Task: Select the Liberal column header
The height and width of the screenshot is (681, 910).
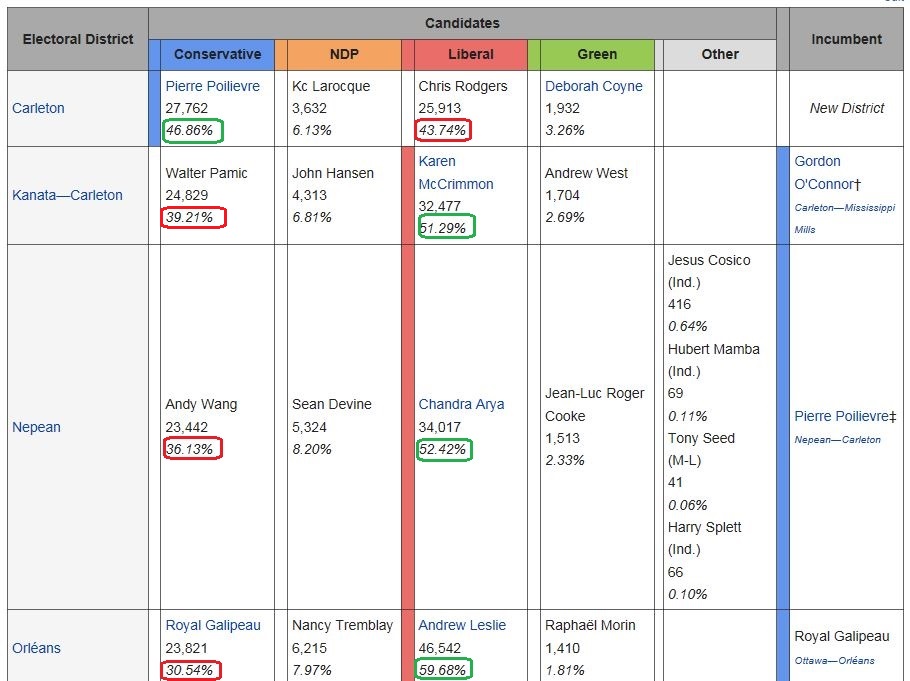Action: point(470,54)
